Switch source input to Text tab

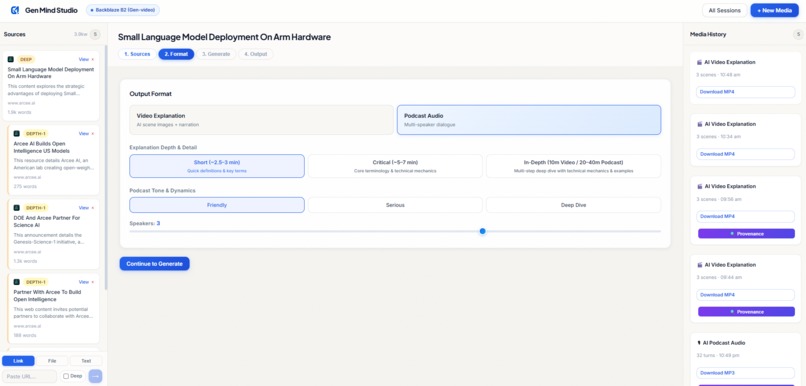point(86,361)
